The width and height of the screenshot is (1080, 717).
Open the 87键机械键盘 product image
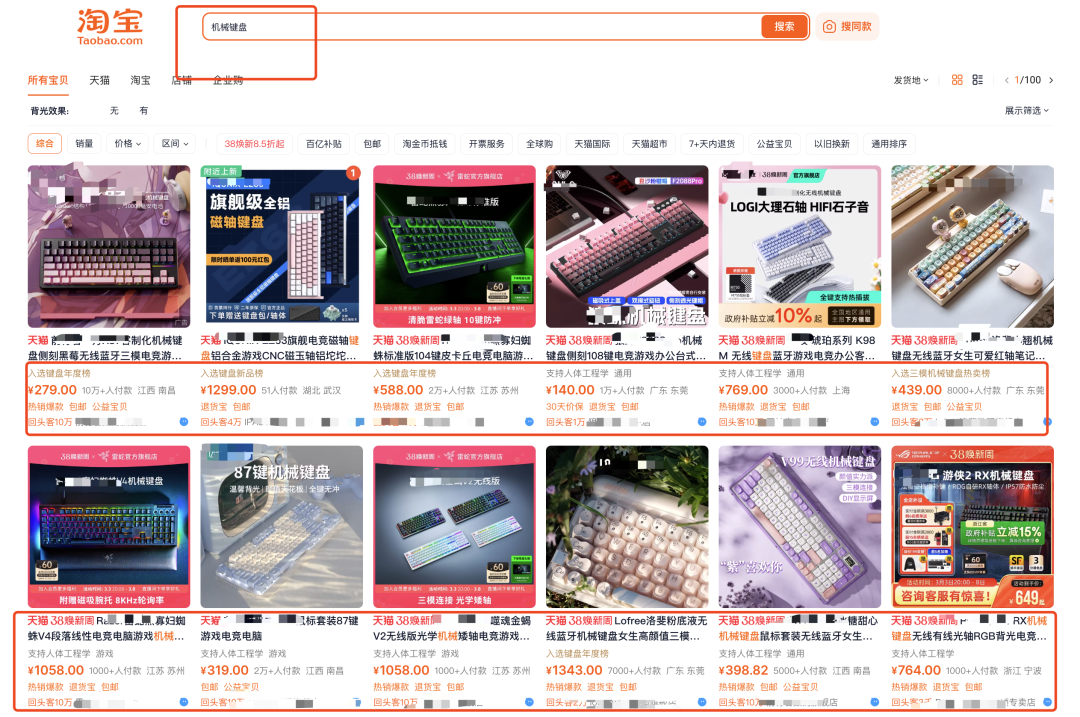pos(281,527)
